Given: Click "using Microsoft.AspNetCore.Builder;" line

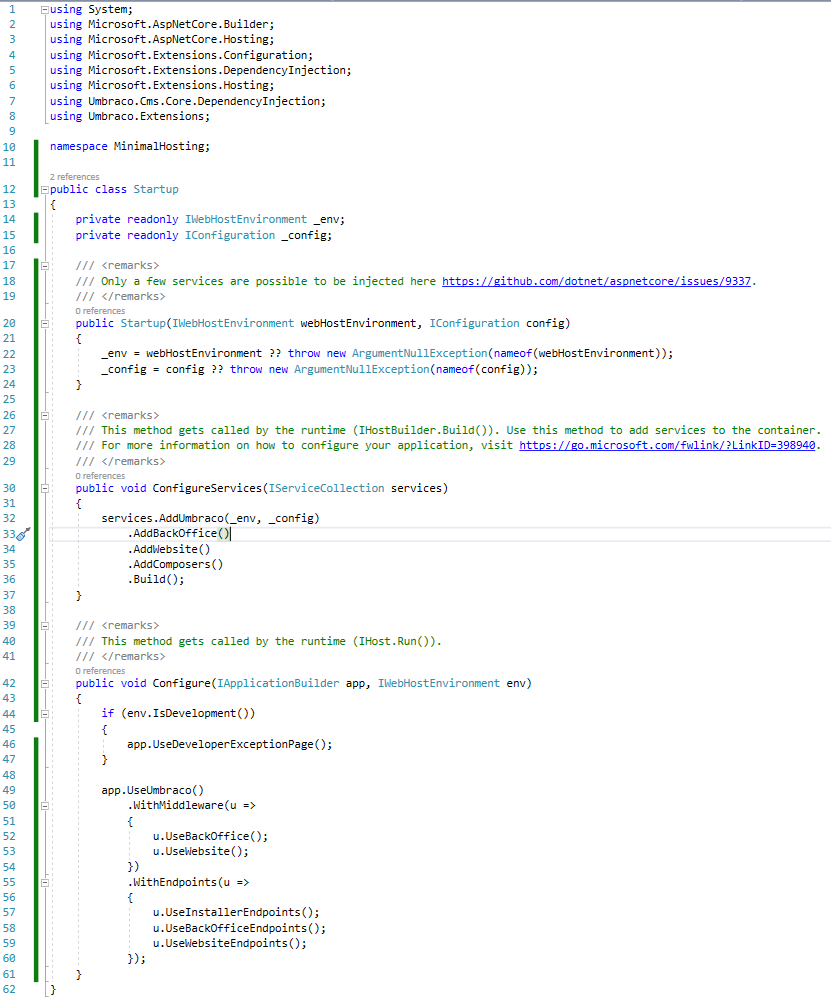Looking at the screenshot, I should pos(162,24).
